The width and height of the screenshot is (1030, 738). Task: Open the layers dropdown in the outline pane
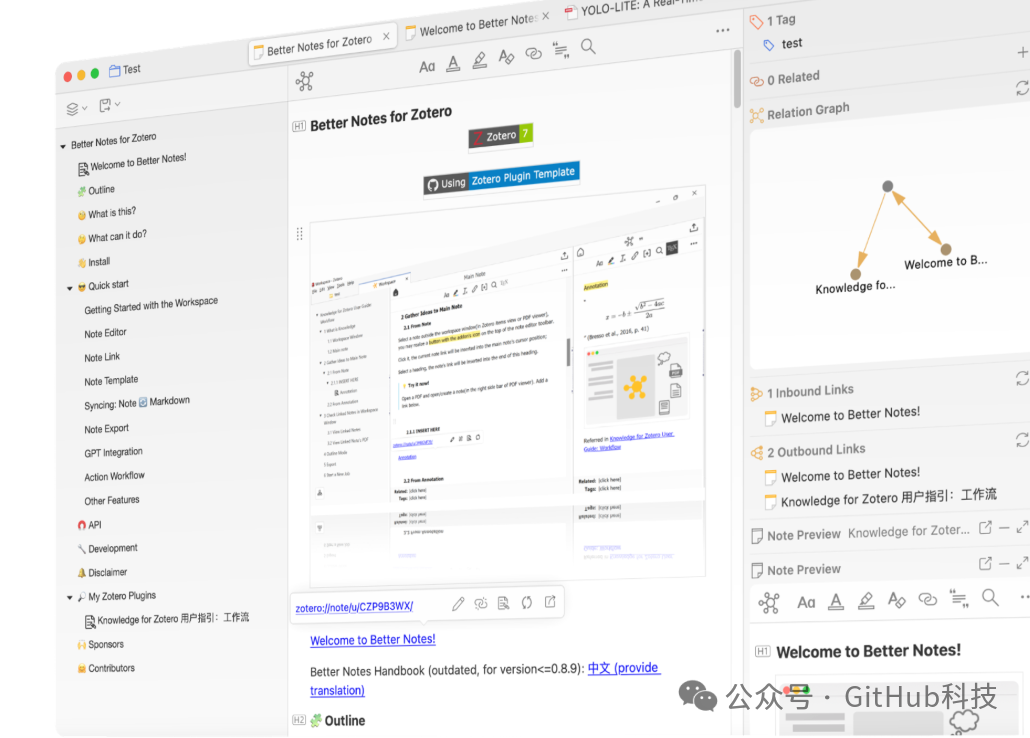click(x=76, y=108)
